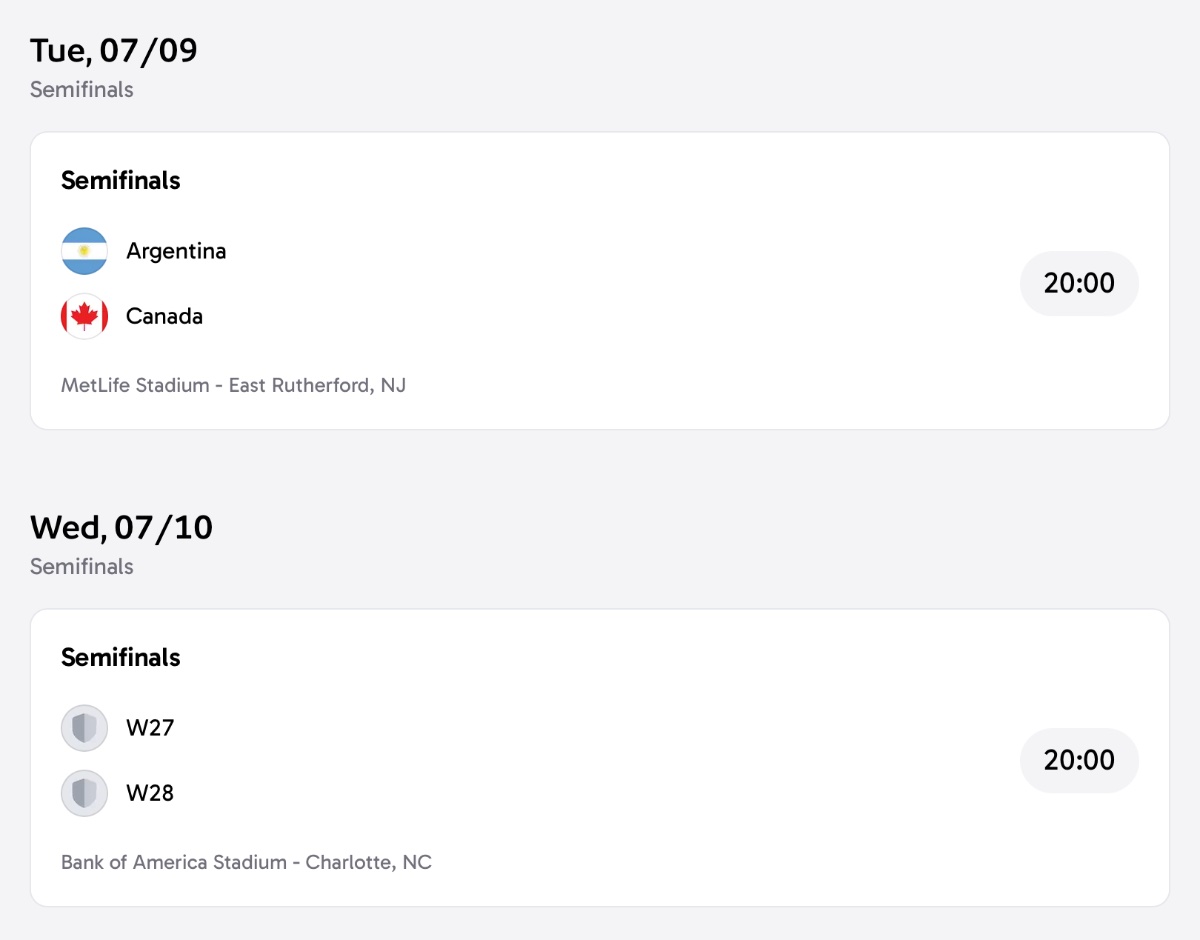Click the 20:00 time for Argentina vs Canada
This screenshot has width=1200, height=940.
[x=1079, y=283]
